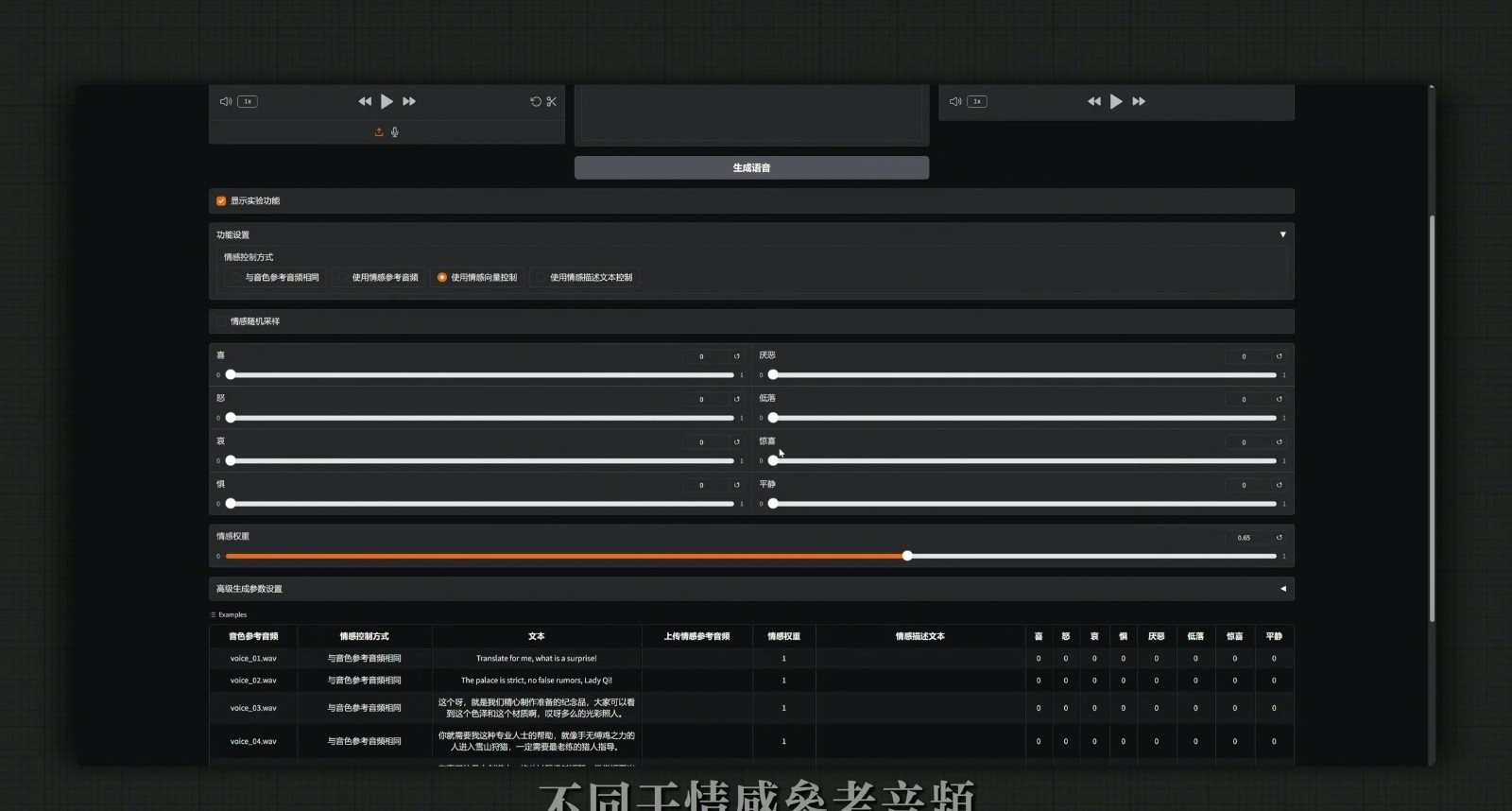This screenshot has height=811, width=1512.
Task: Mute the left audio player volume
Action: pos(226,101)
